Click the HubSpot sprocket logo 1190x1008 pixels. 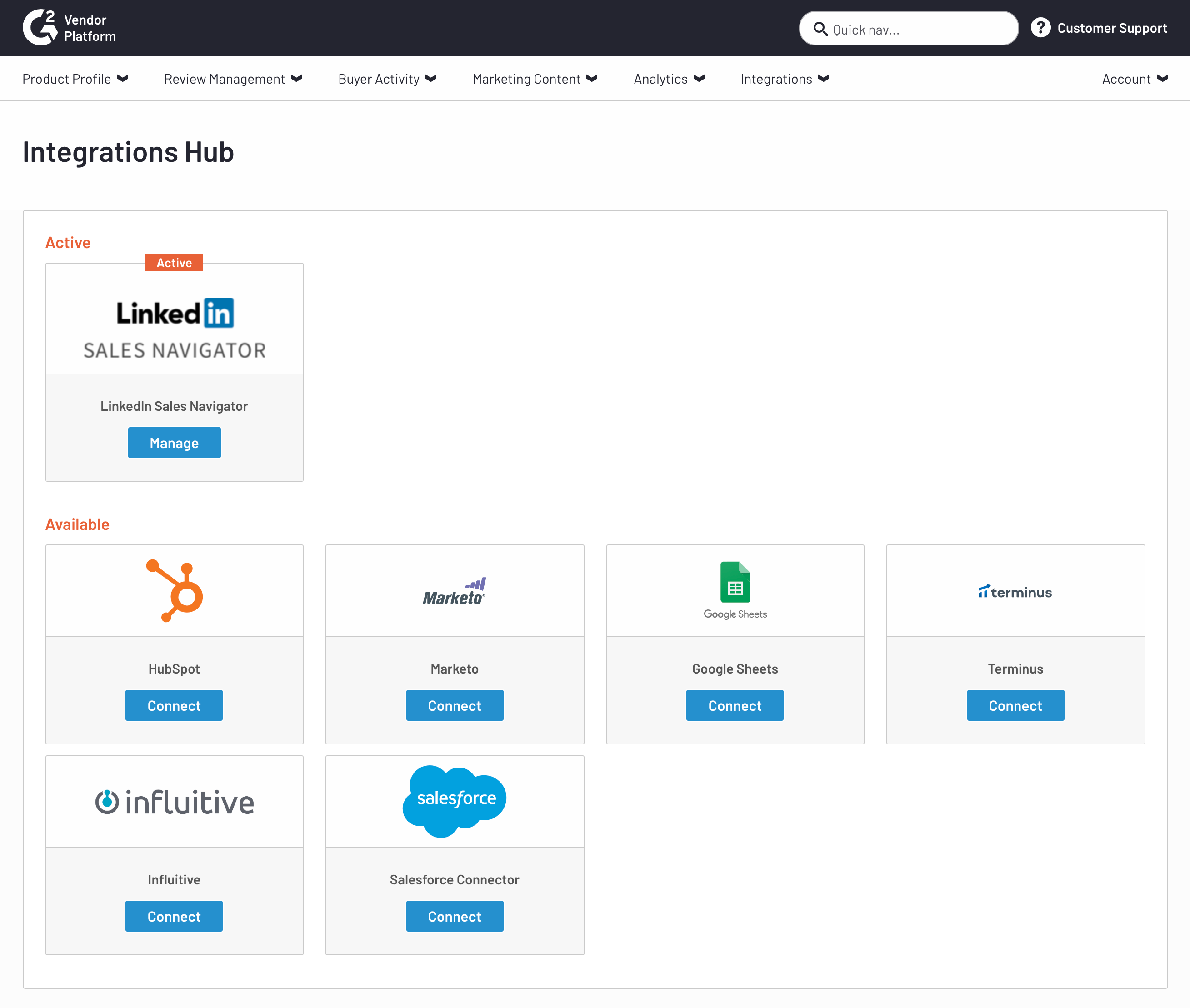click(x=175, y=591)
